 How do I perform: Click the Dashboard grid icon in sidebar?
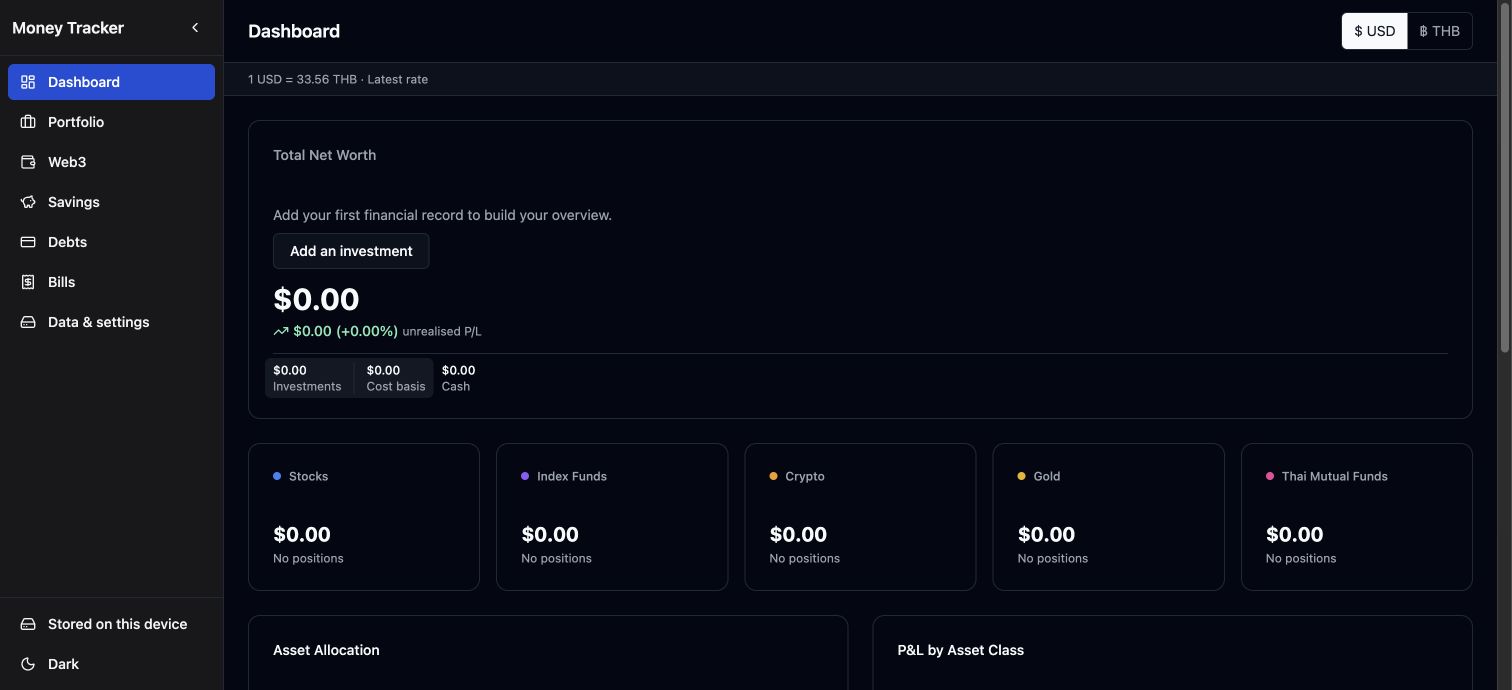point(28,82)
